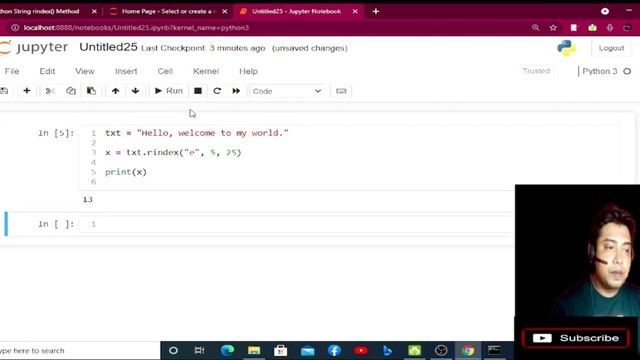Close the Home Page browser tab
Image resolution: width=640 pixels, height=360 pixels.
224,11
